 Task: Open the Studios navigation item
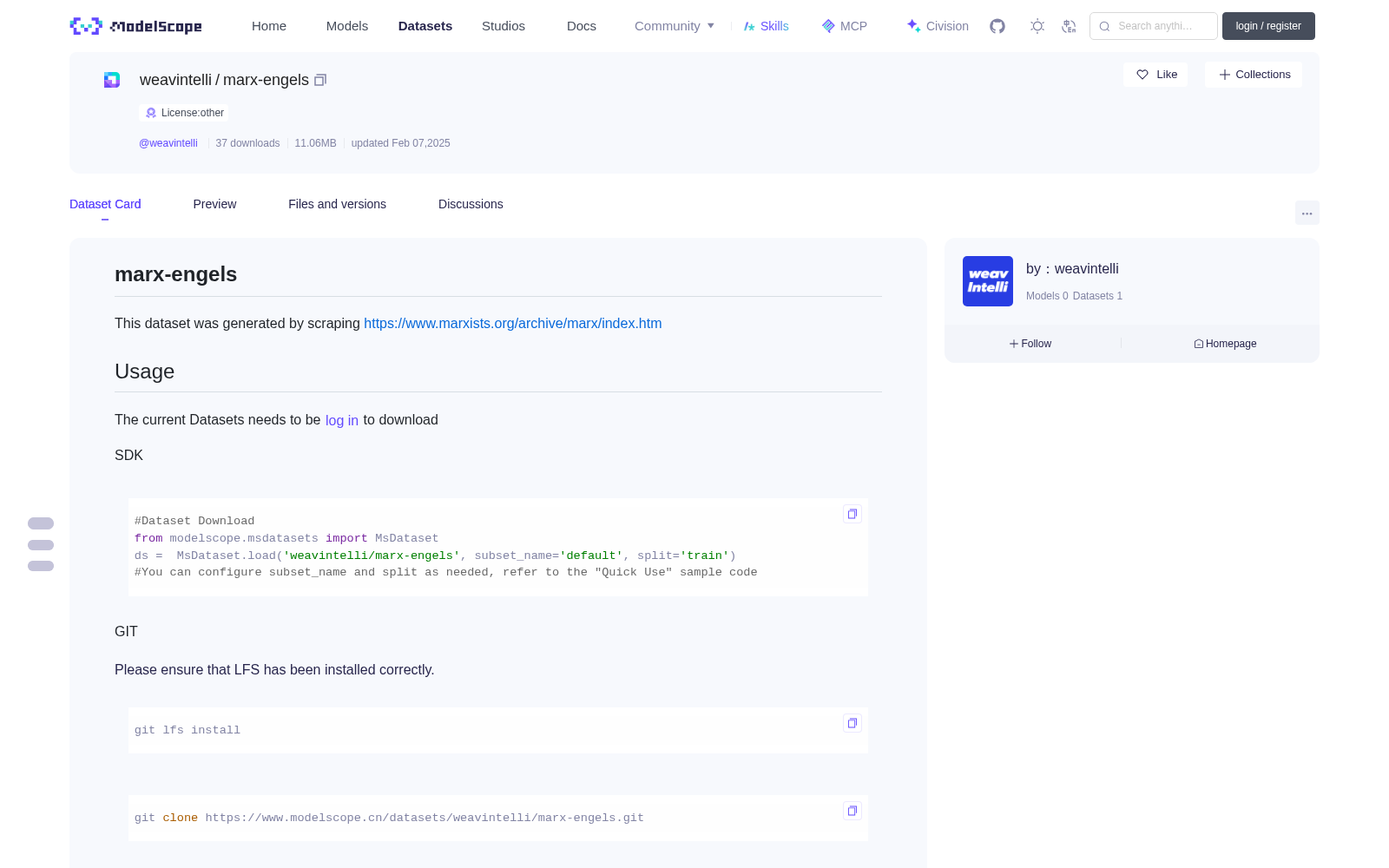click(x=504, y=26)
